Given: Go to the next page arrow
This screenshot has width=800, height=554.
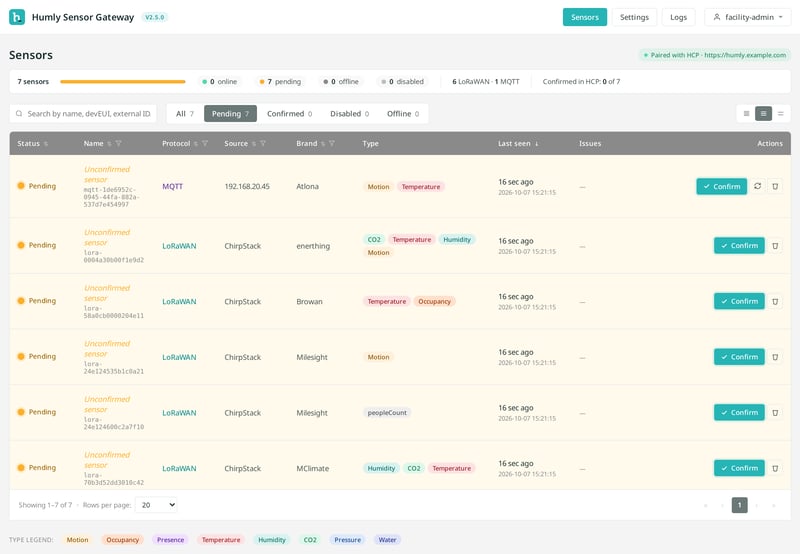Looking at the screenshot, I should [757, 505].
